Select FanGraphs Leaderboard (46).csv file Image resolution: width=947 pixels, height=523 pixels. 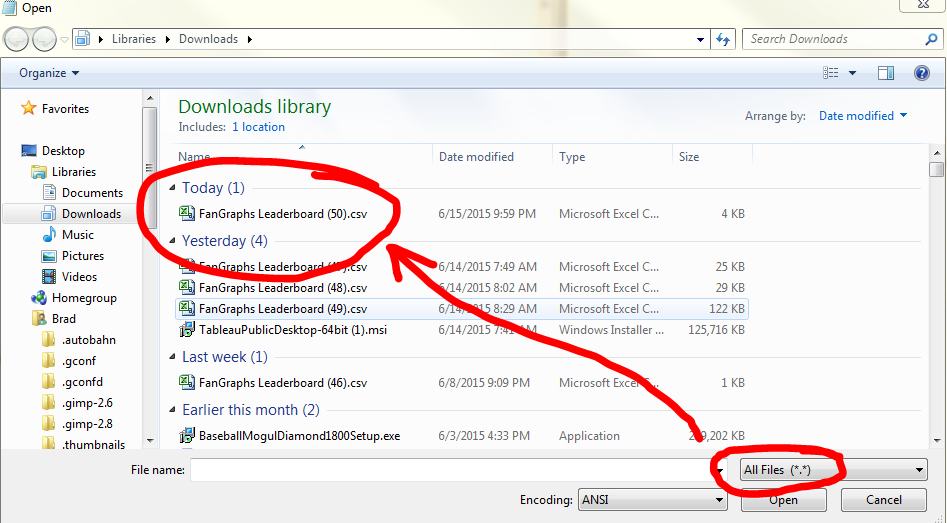point(283,383)
